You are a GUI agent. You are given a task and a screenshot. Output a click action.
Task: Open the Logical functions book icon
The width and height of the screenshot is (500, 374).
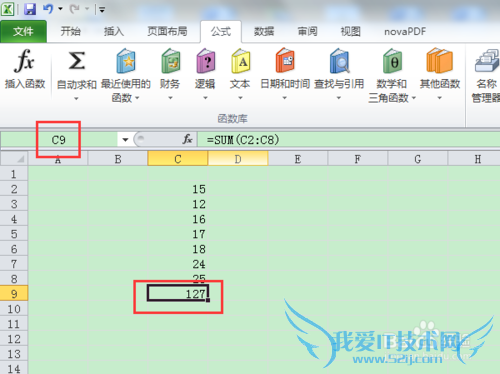pos(205,61)
